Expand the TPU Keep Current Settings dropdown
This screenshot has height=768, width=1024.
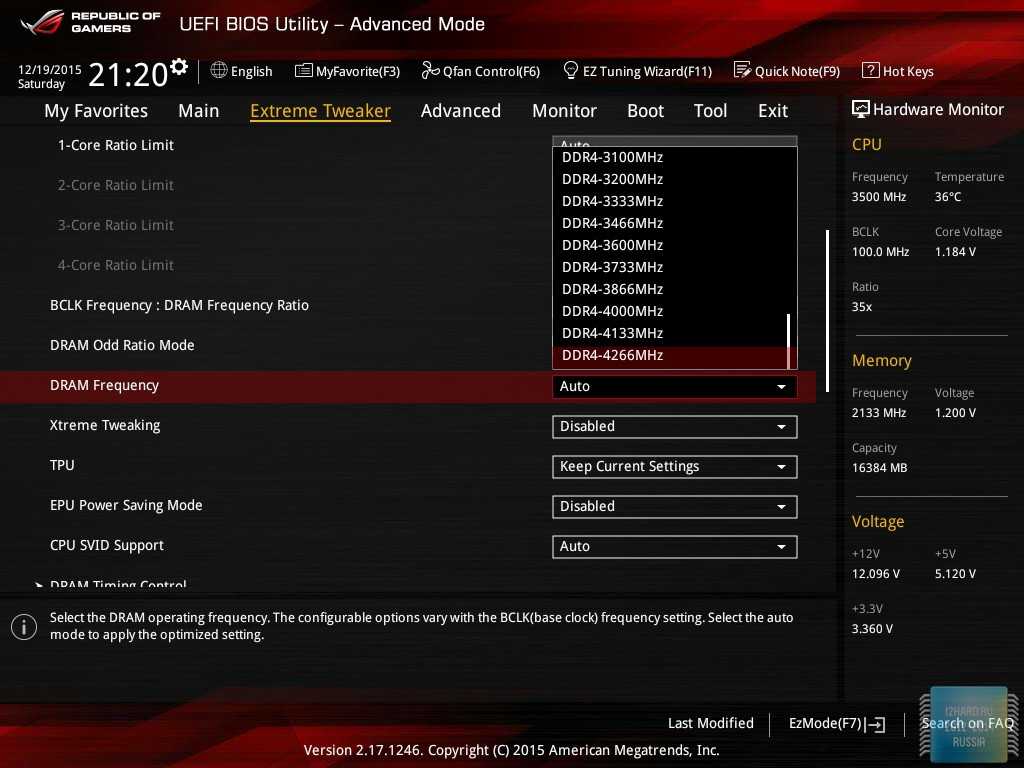pos(674,467)
